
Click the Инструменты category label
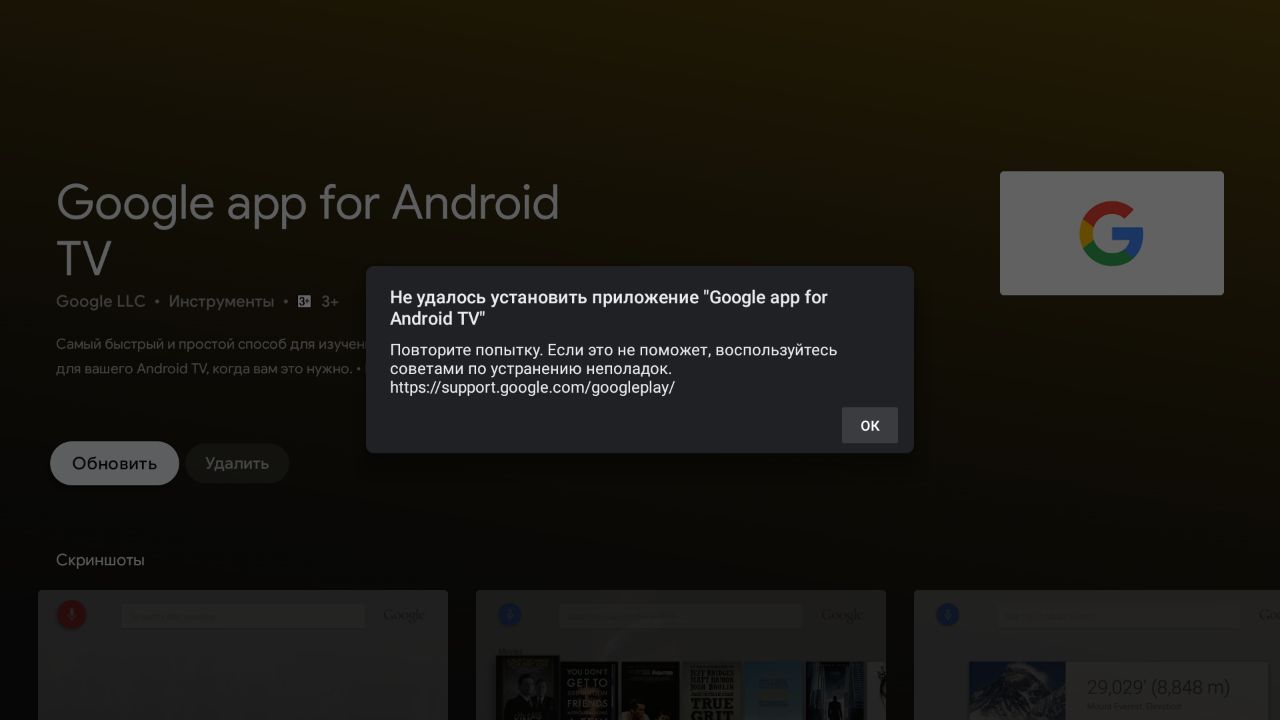click(x=221, y=301)
